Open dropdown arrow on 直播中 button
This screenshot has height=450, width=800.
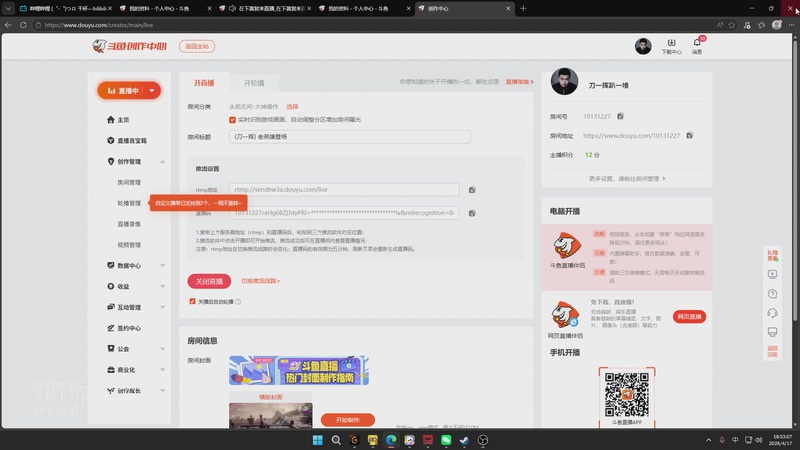pyautogui.click(x=152, y=91)
